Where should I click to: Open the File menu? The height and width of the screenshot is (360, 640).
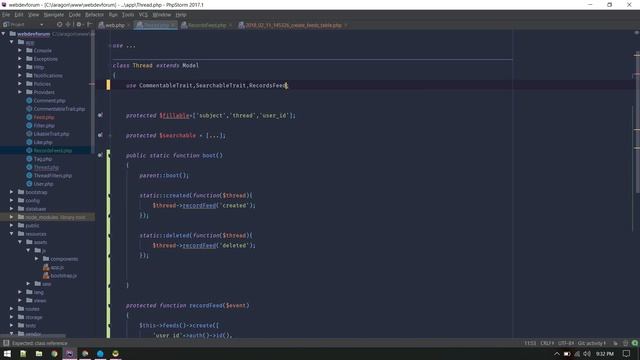[x=6, y=15]
